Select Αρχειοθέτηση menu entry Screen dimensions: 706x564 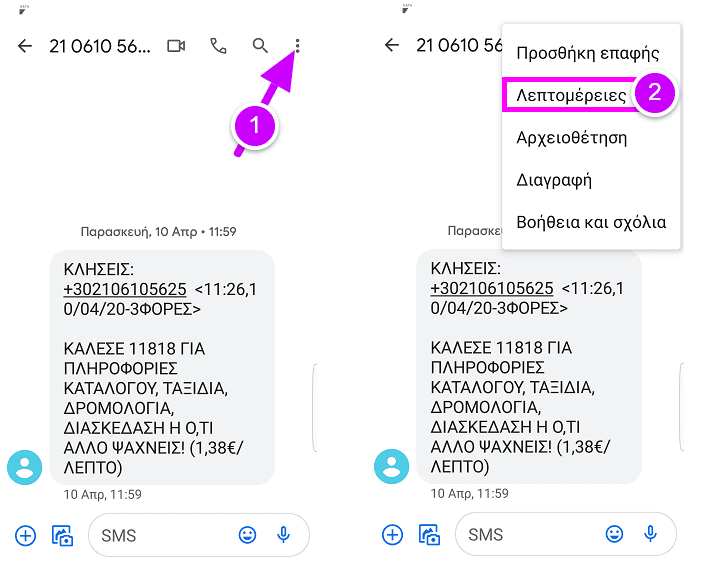pyautogui.click(x=571, y=138)
